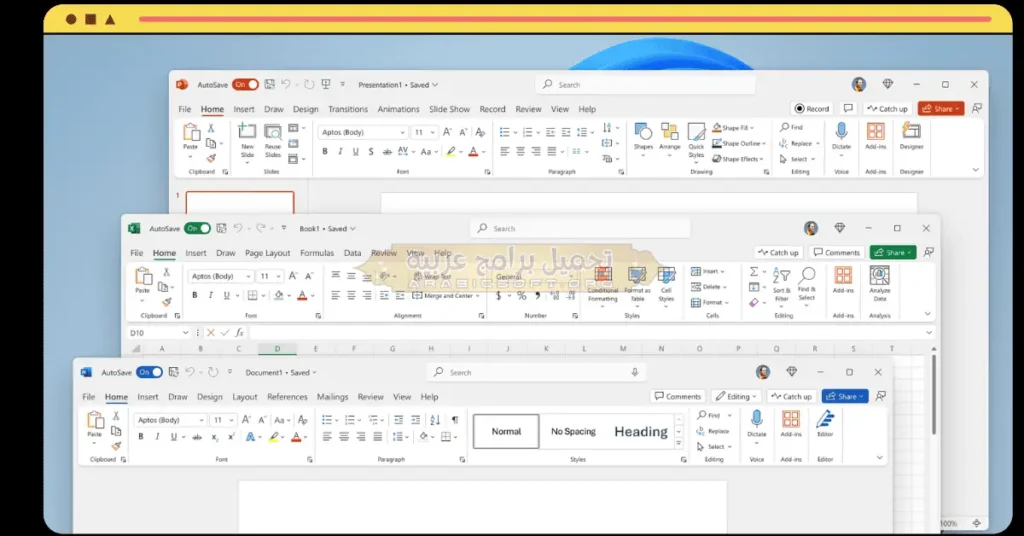The height and width of the screenshot is (536, 1024).
Task: Open Transitions tab in PowerPoint
Action: [x=348, y=109]
